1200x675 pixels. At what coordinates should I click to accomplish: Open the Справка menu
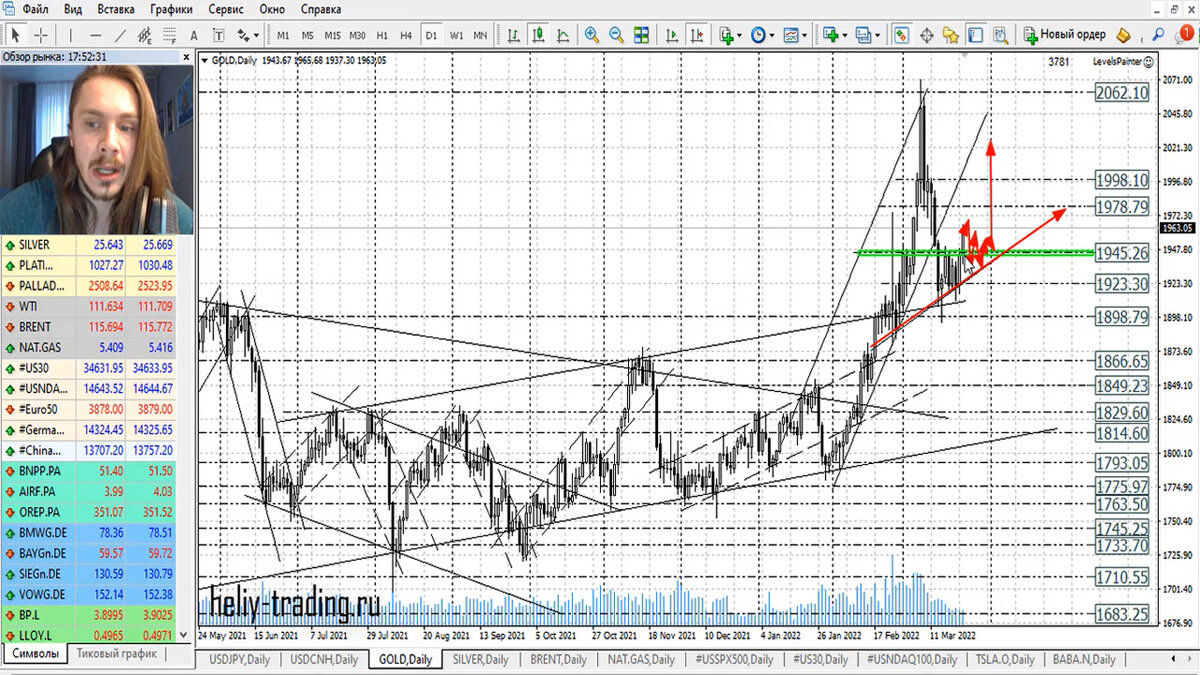(321, 9)
